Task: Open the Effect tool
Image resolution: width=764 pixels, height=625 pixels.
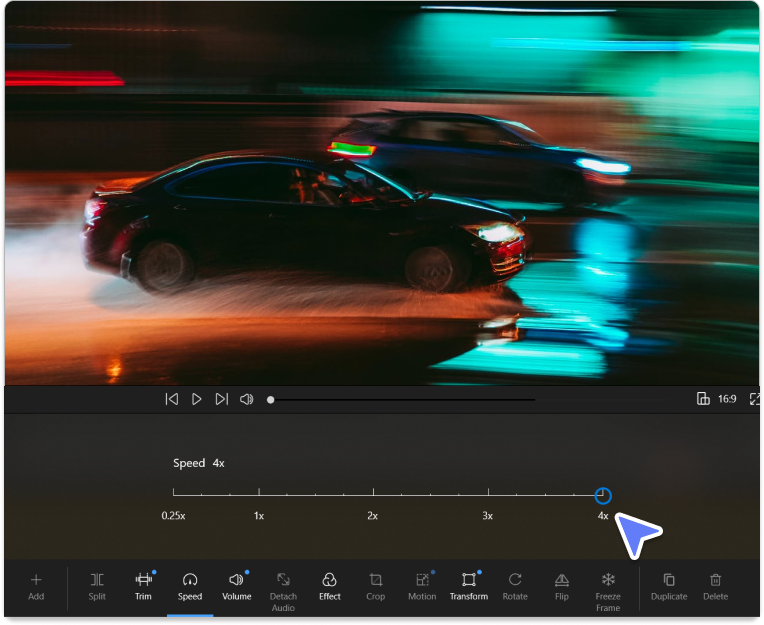Action: coord(330,587)
